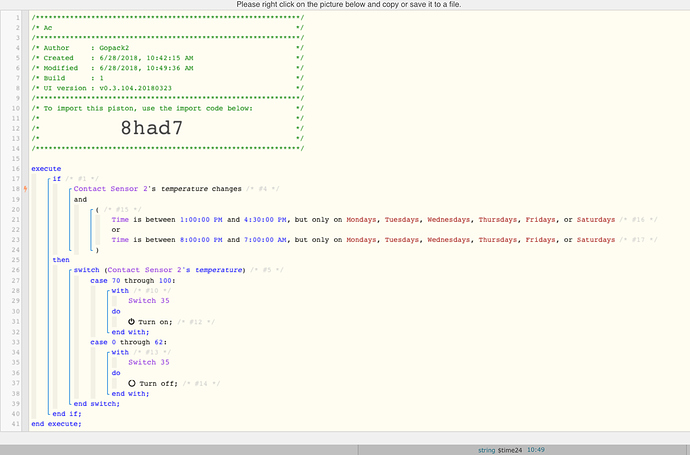Screen dimensions: 690x455
Task: Click the 'Ac' piston name on line 2
Action: (48, 27)
